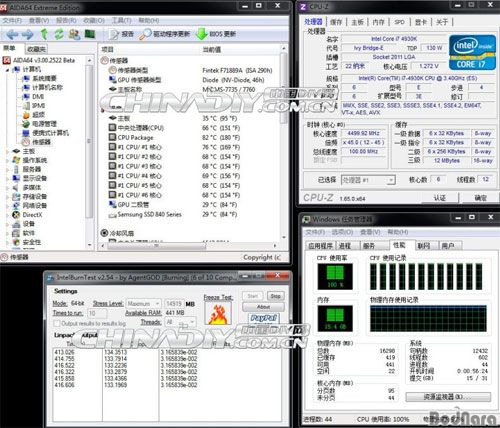
Task: Select AIDA64 v3.00.2522 Beta root node
Action: click(39, 60)
